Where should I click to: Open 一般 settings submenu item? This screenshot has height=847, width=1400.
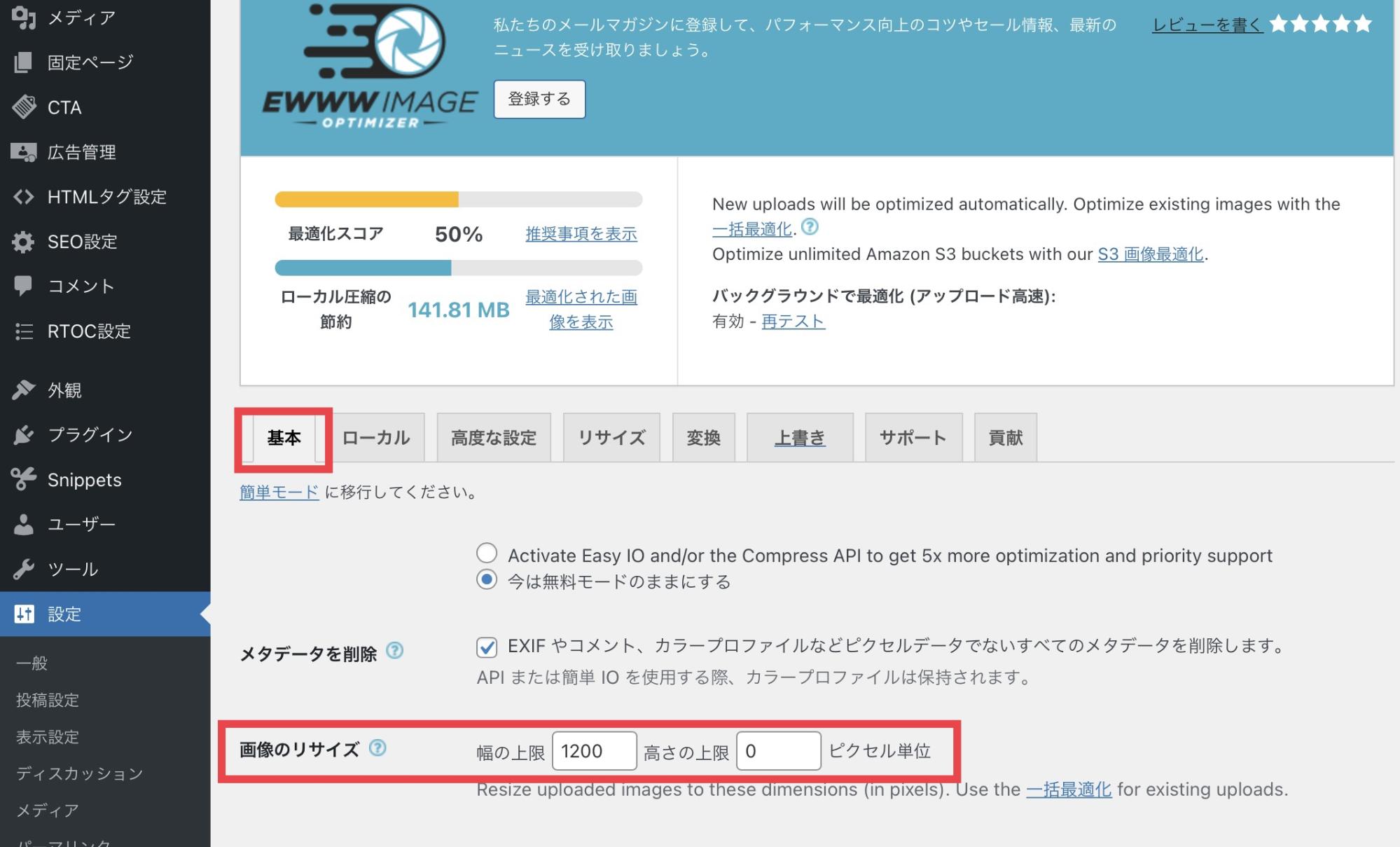click(x=32, y=663)
